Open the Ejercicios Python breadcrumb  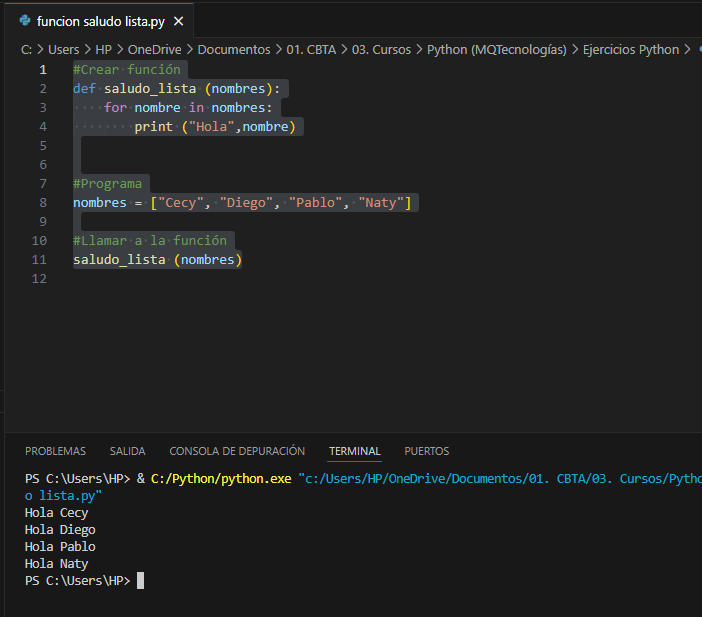[x=630, y=49]
